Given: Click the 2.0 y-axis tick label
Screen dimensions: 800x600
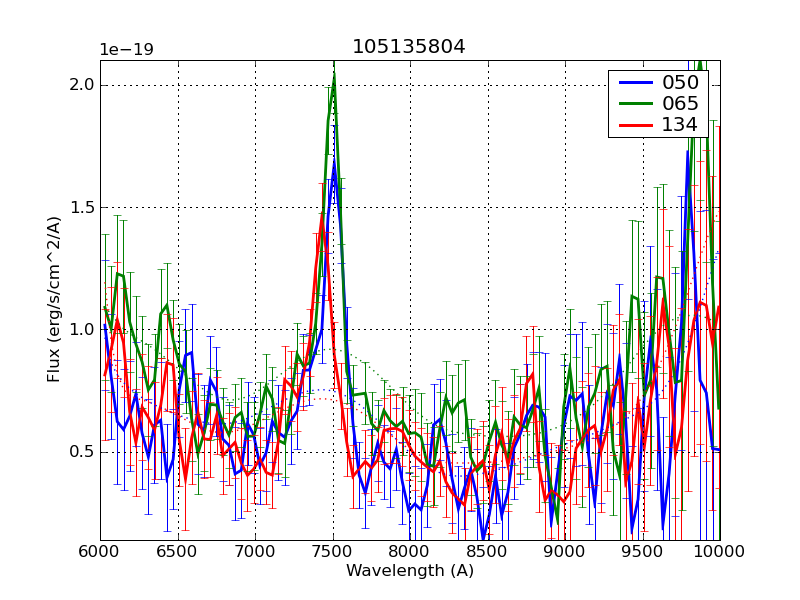Looking at the screenshot, I should (80, 85).
